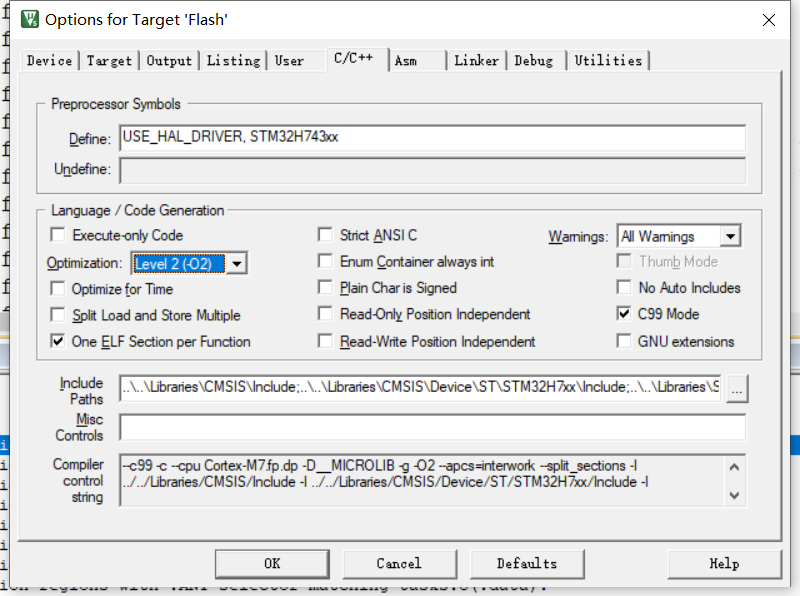Image resolution: width=800 pixels, height=596 pixels.
Task: Click the Keil uVision icon in title bar
Action: tap(30, 19)
